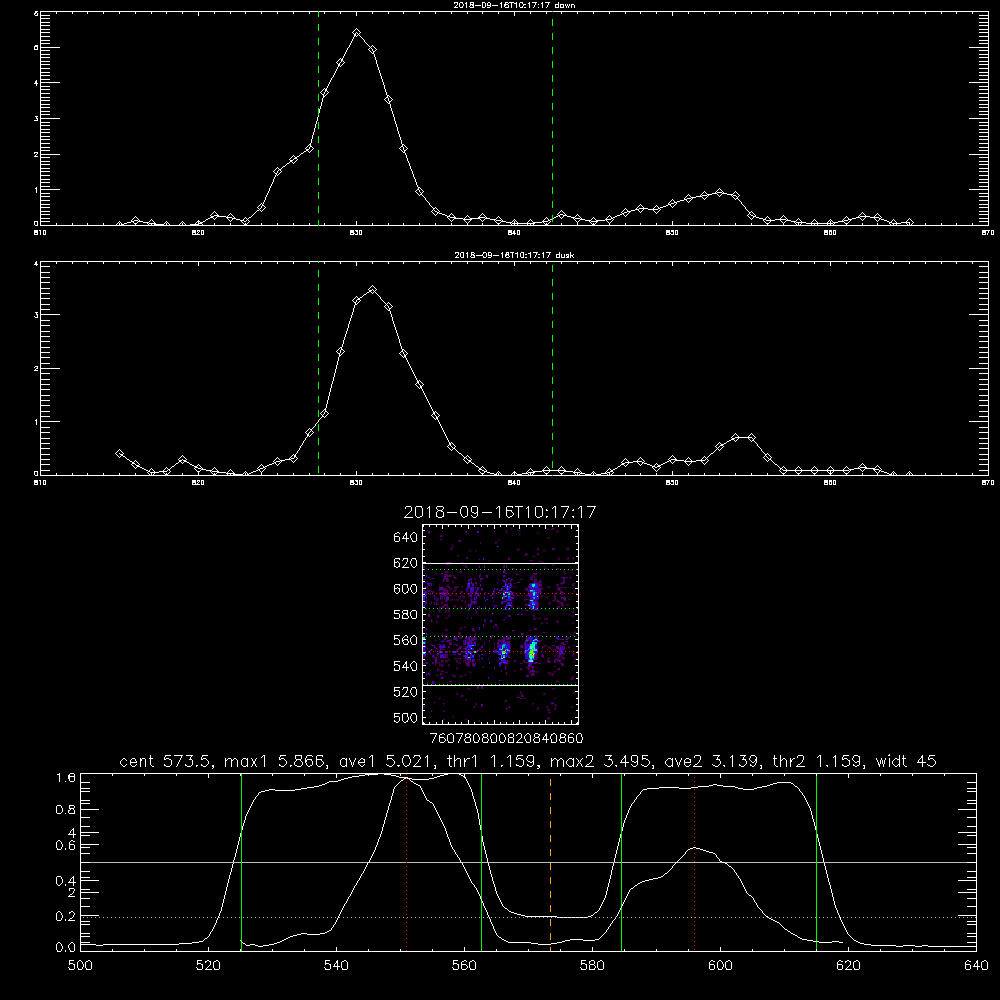Click y-axis label 520 beside spectral image
Image resolution: width=1000 pixels, height=1000 pixels.
coord(405,691)
